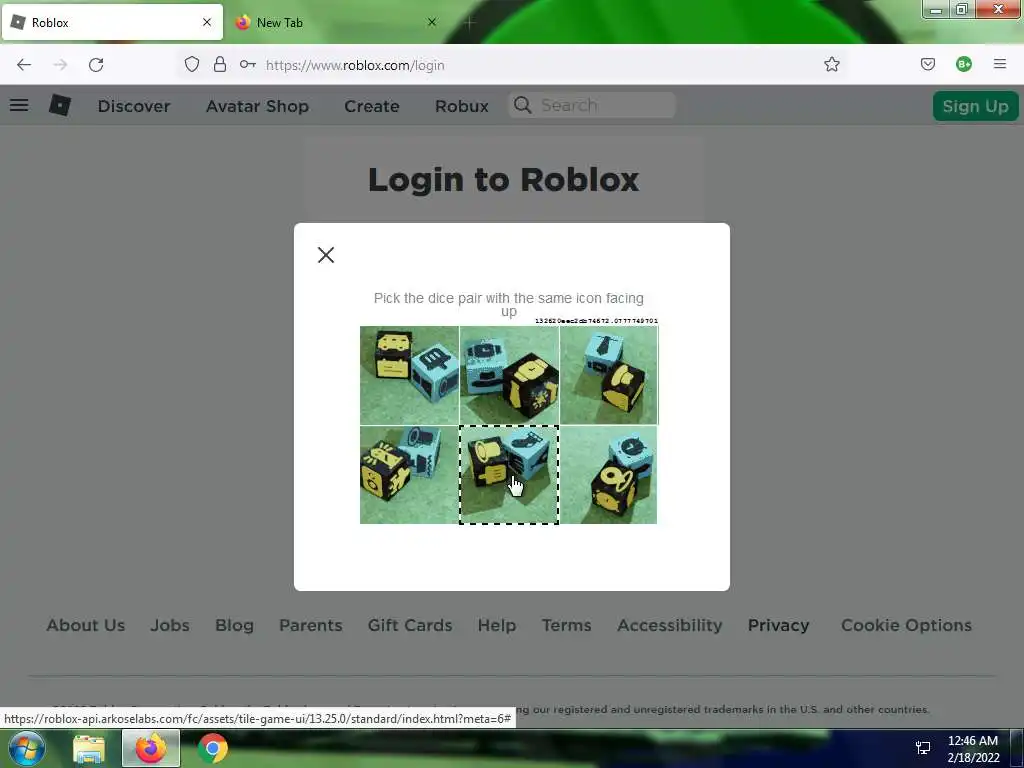
Task: Open File Explorer from the taskbar
Action: tap(89, 749)
